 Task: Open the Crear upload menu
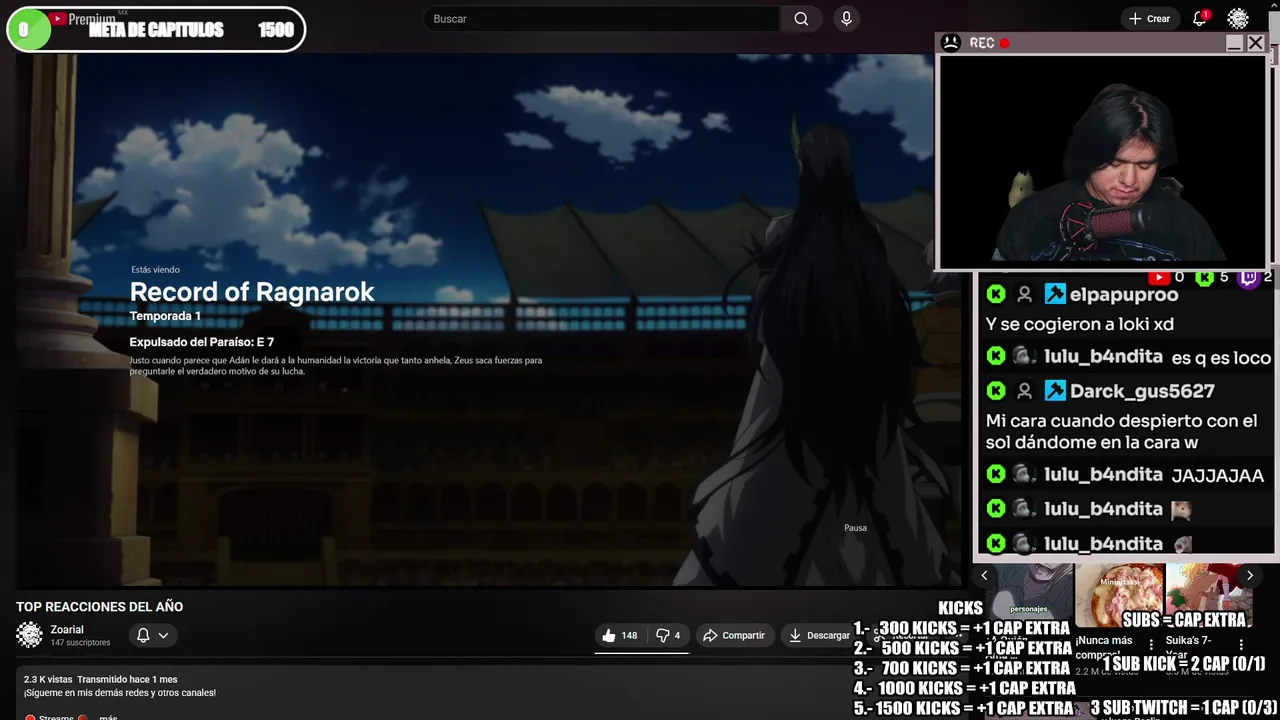tap(1149, 19)
